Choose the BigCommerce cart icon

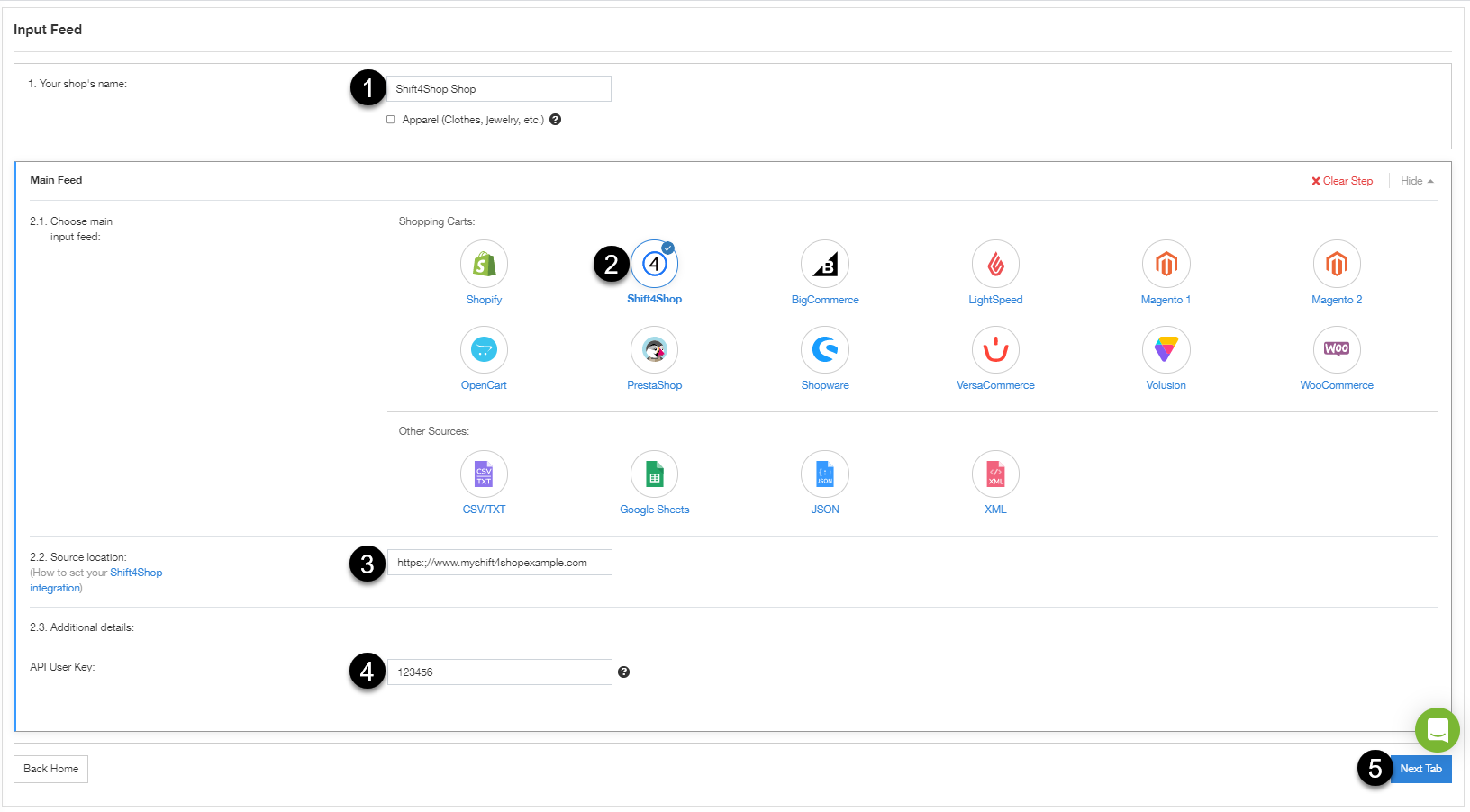(x=825, y=264)
